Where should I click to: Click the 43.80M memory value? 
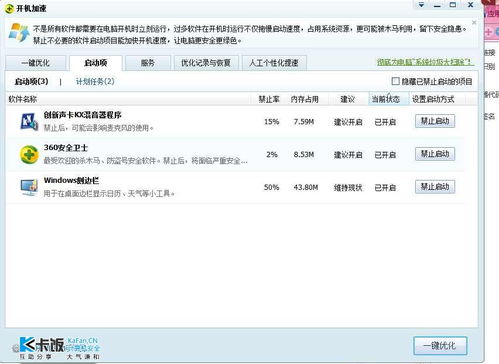[x=306, y=187]
